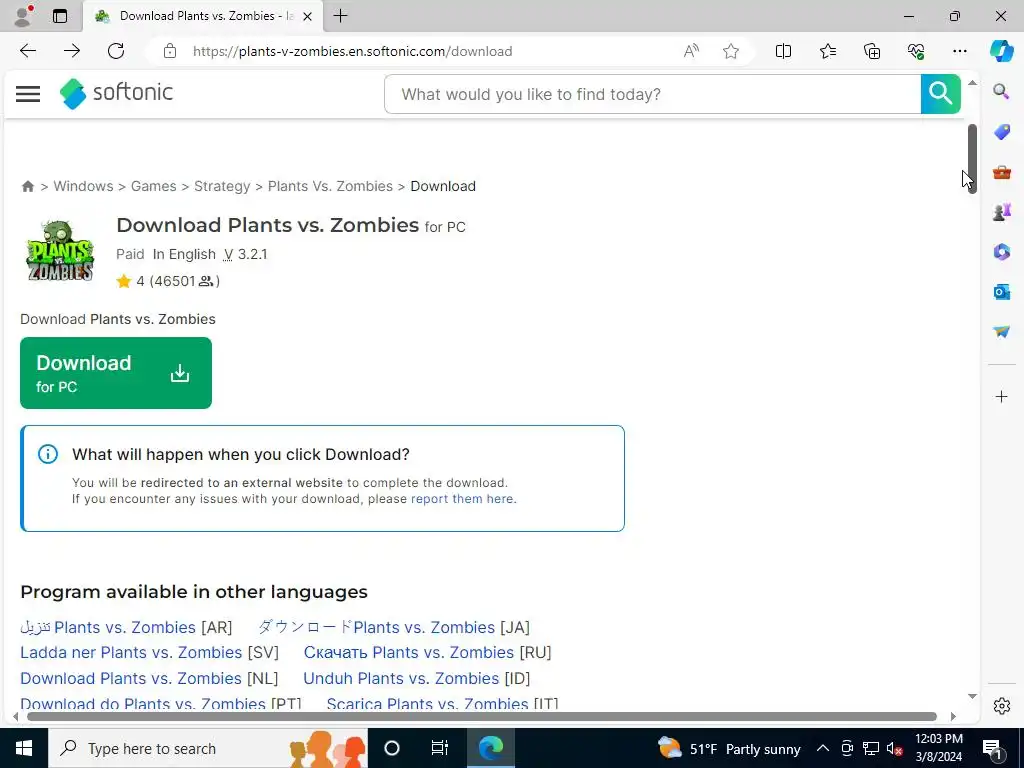1024x768 pixels.
Task: Click the vertical page scrollbar thumb
Action: tap(972, 158)
